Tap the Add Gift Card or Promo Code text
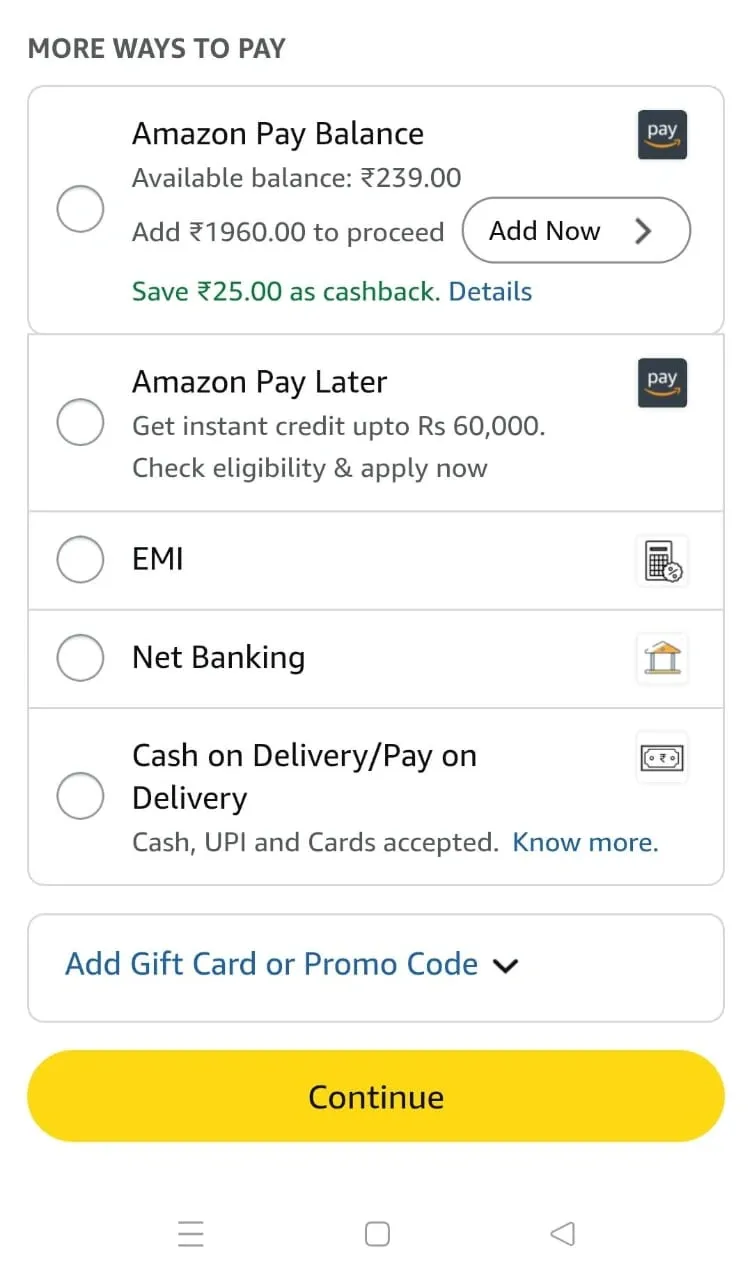Screen dimensions: 752x1280 271,965
